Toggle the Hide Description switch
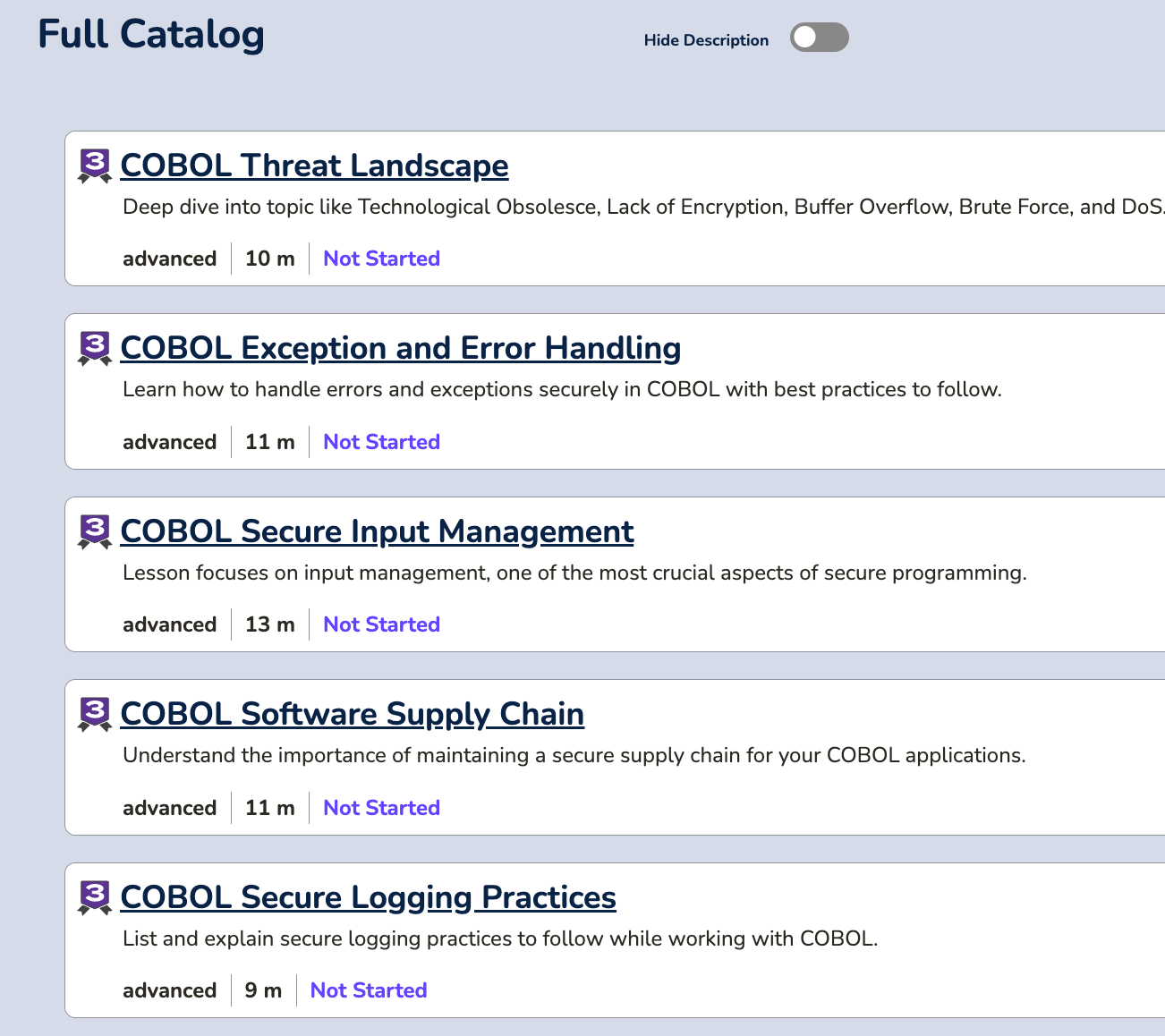This screenshot has height=1036, width=1165. [x=819, y=38]
